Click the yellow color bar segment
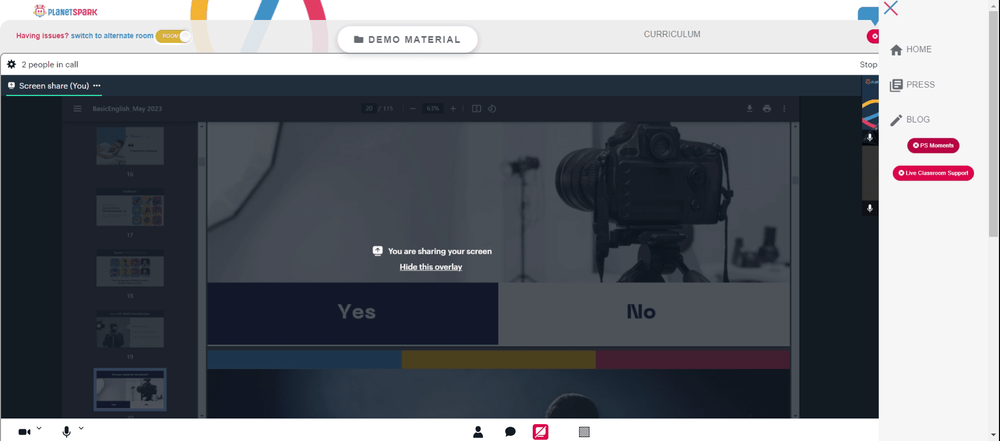The width and height of the screenshot is (1000, 441). [499, 359]
